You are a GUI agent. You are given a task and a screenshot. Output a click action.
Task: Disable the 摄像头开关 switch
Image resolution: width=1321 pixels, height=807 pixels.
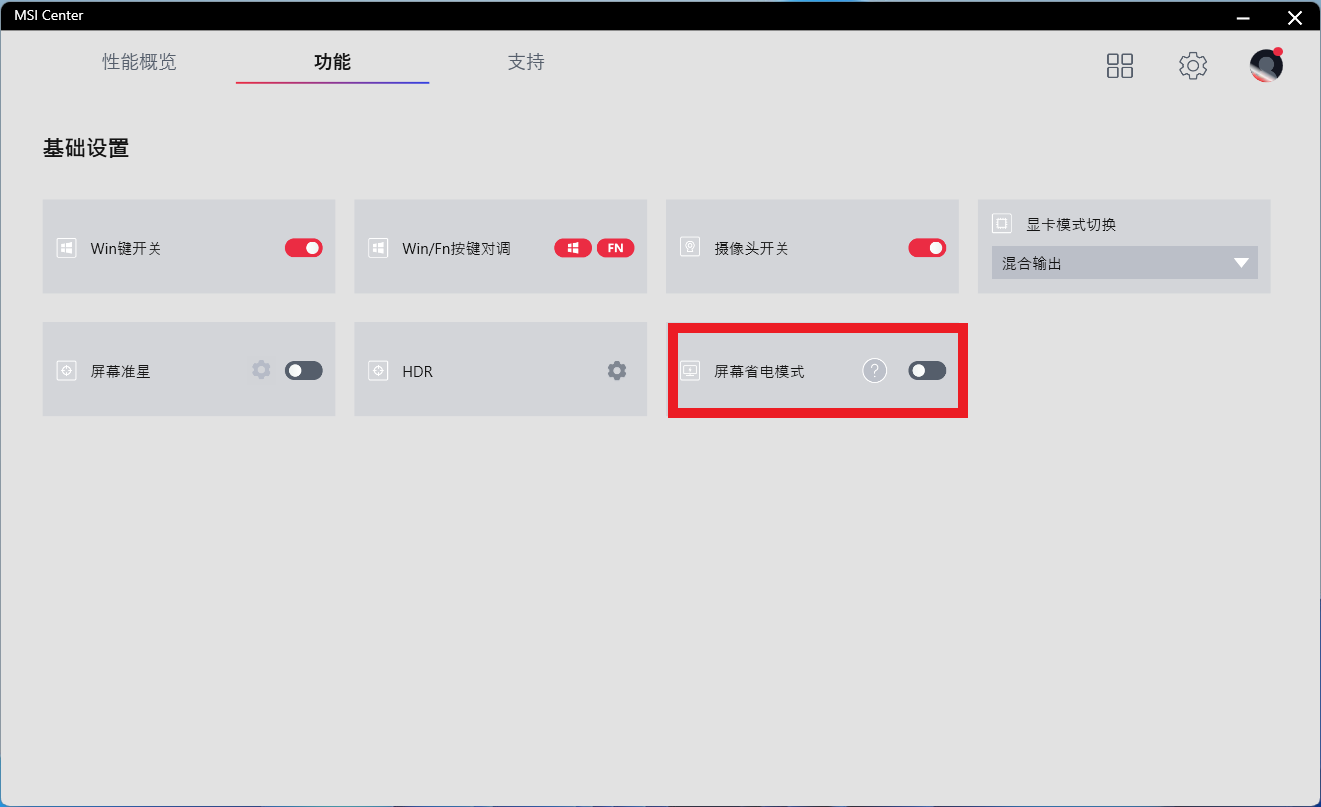(927, 248)
